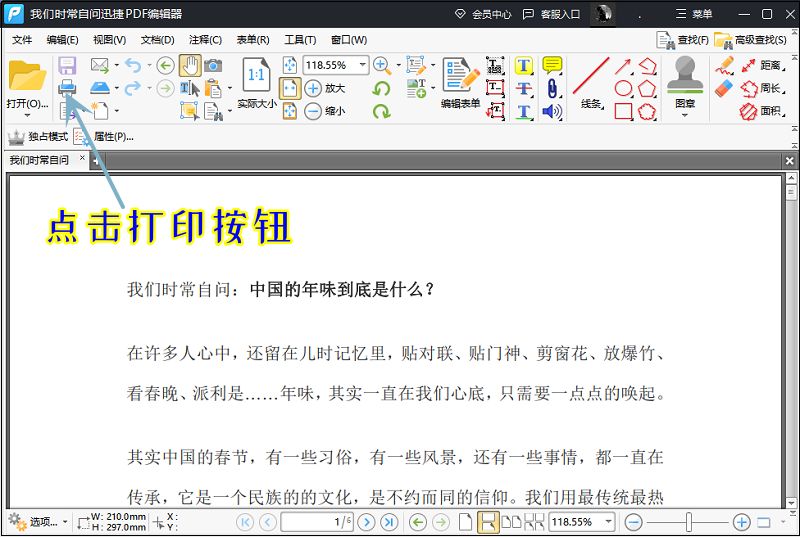Open the stamp 图章 tool
800x537 pixels.
pyautogui.click(x=685, y=87)
